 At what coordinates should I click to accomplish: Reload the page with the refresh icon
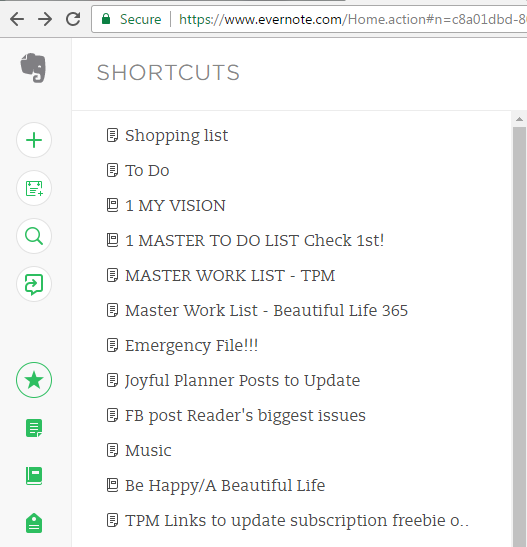73,19
